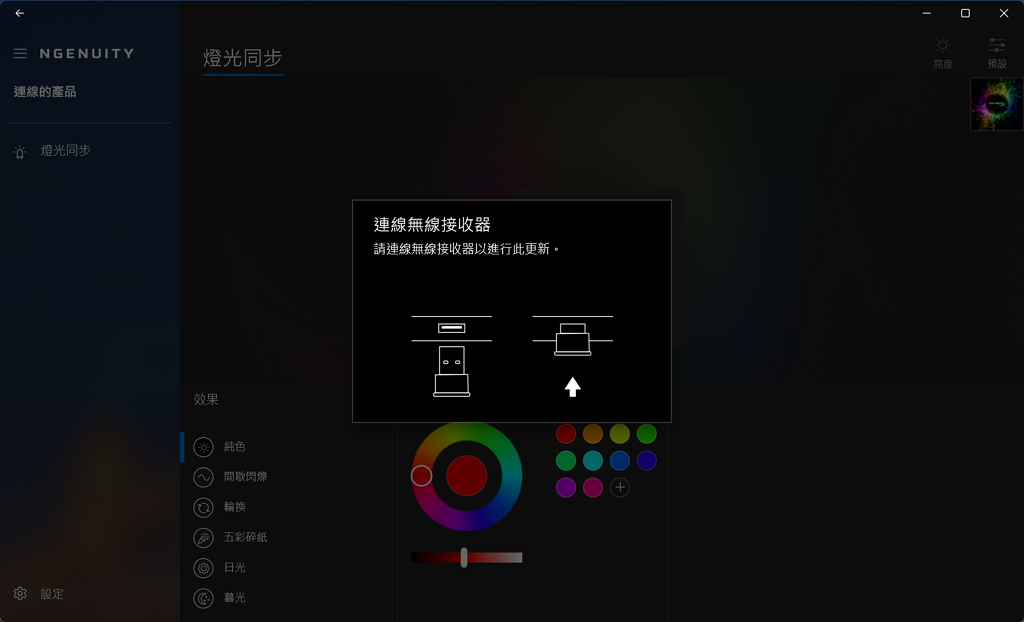Switch to the 燈光同步 tab heading
Image resolution: width=1024 pixels, height=622 pixels.
tap(243, 58)
